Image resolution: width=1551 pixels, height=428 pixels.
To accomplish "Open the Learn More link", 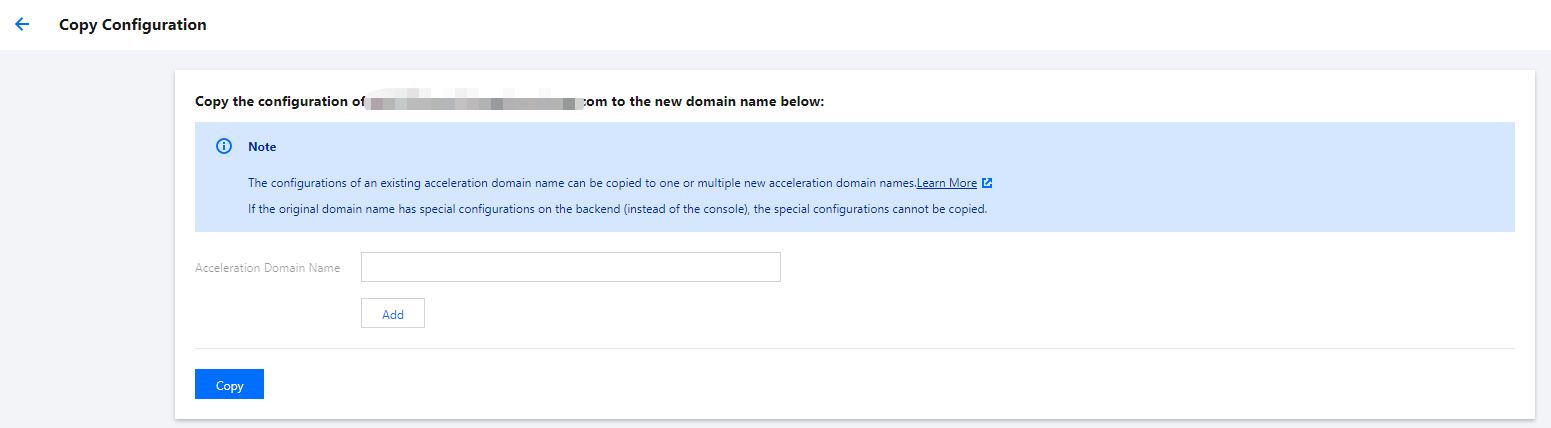I will point(946,183).
